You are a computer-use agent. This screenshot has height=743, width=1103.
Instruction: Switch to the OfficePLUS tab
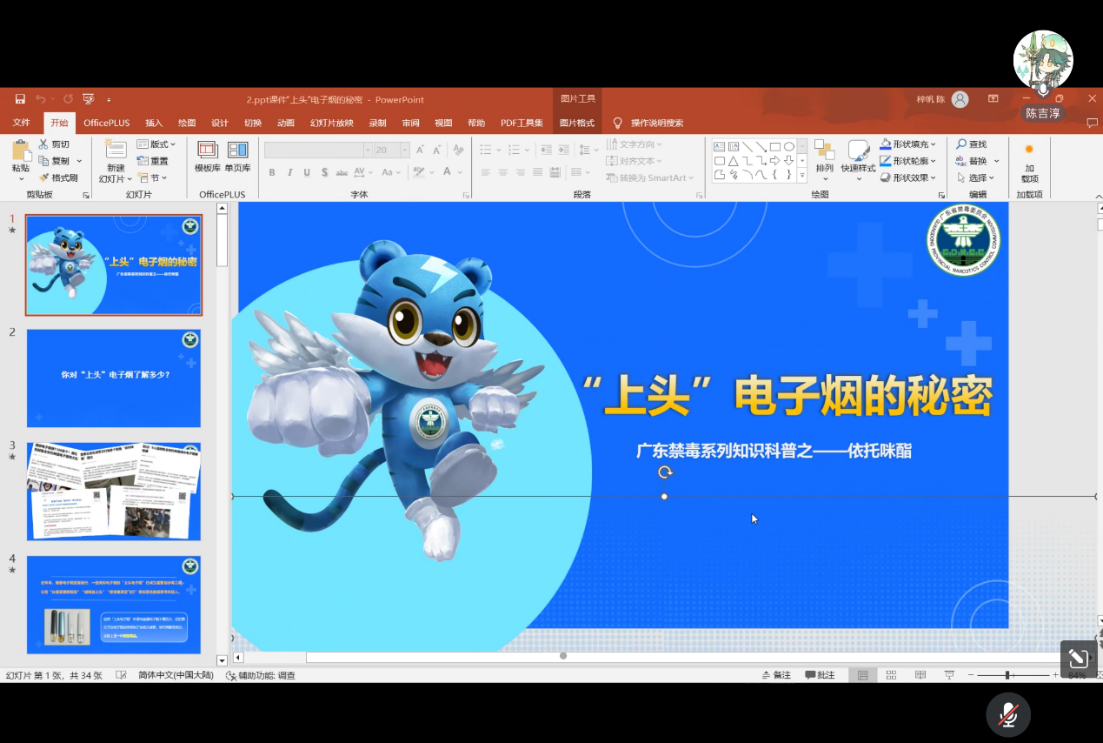[x=106, y=123]
